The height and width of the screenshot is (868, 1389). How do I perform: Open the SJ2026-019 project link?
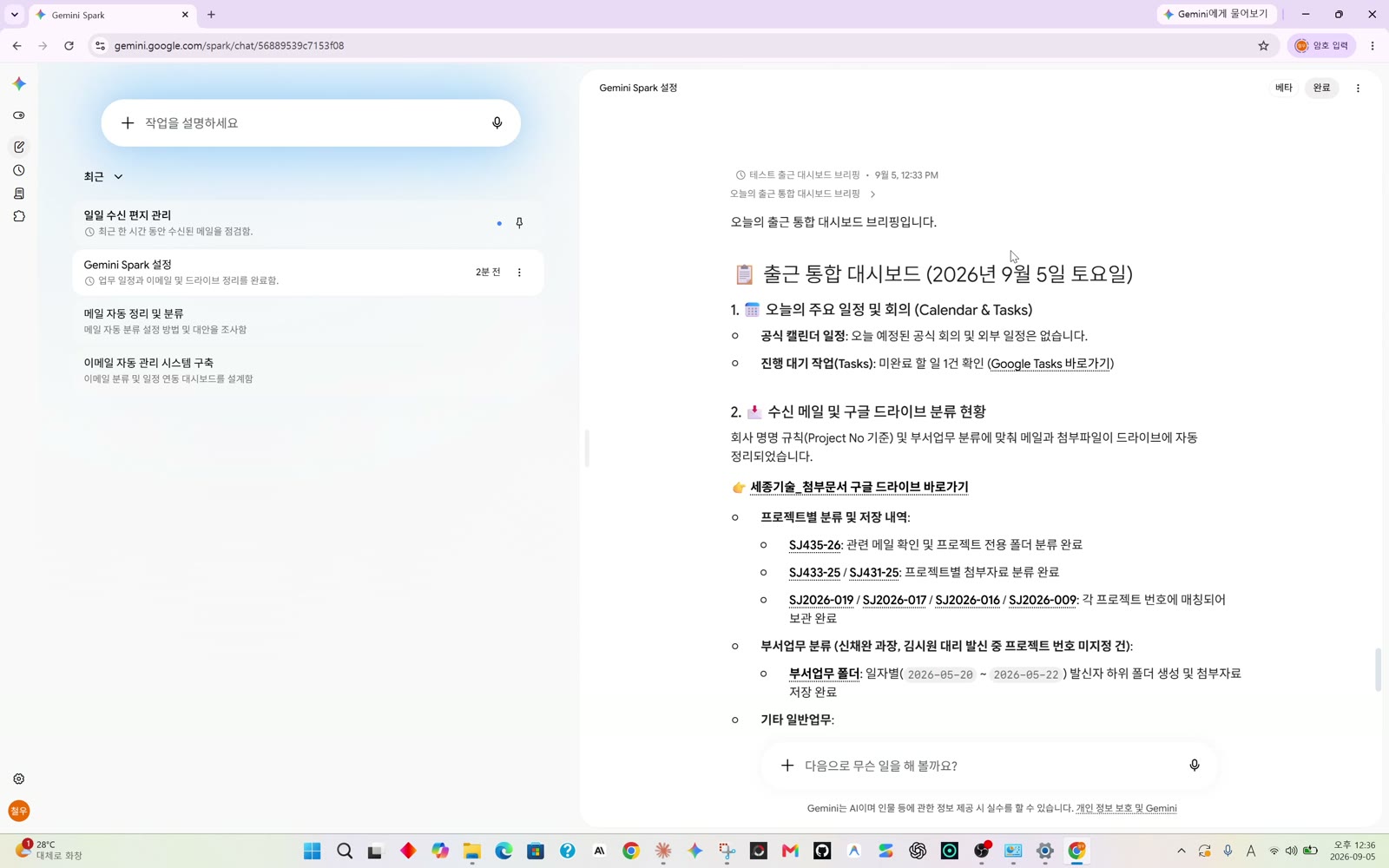[x=821, y=601]
